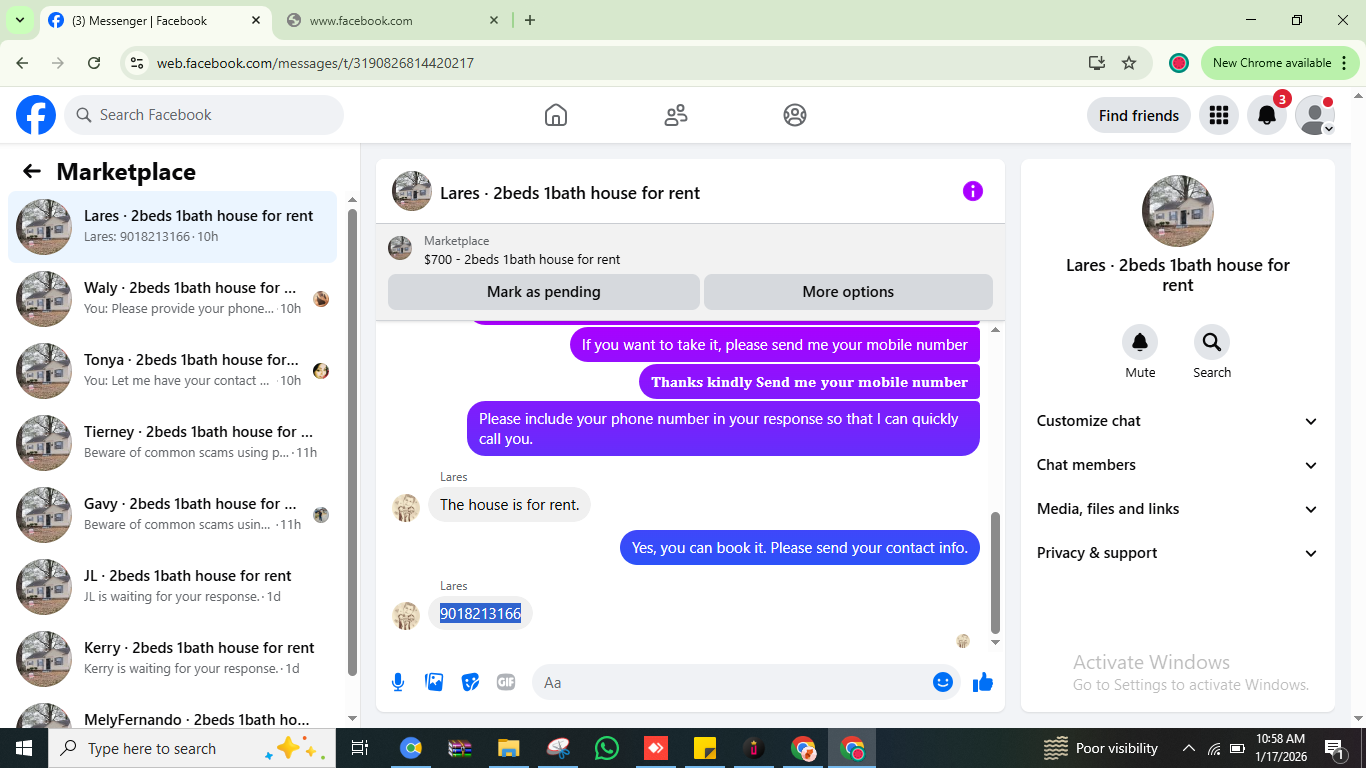1366x768 pixels.
Task: Open the emoji picker in message box
Action: (943, 682)
